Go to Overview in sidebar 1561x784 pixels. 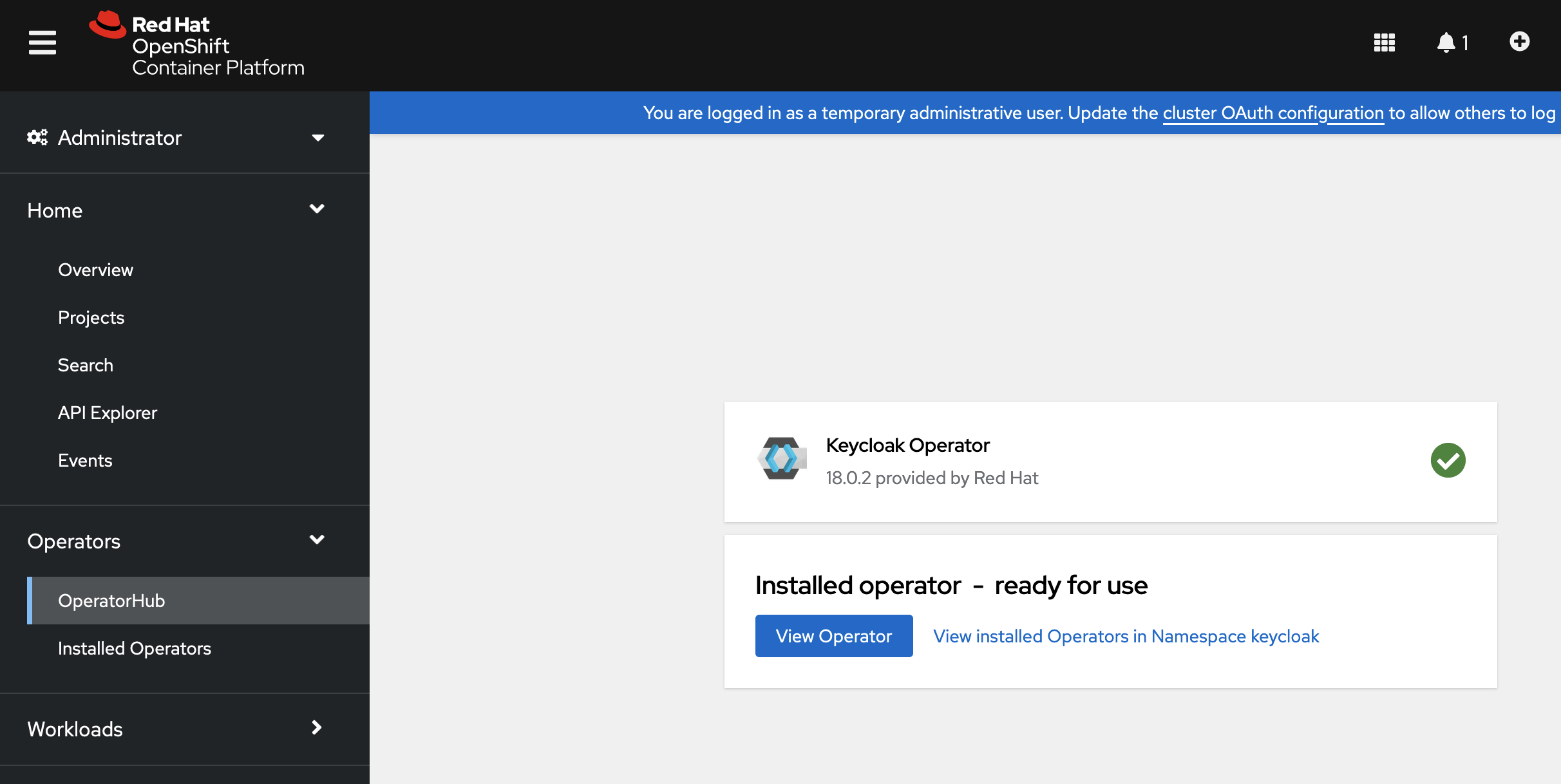[95, 270]
